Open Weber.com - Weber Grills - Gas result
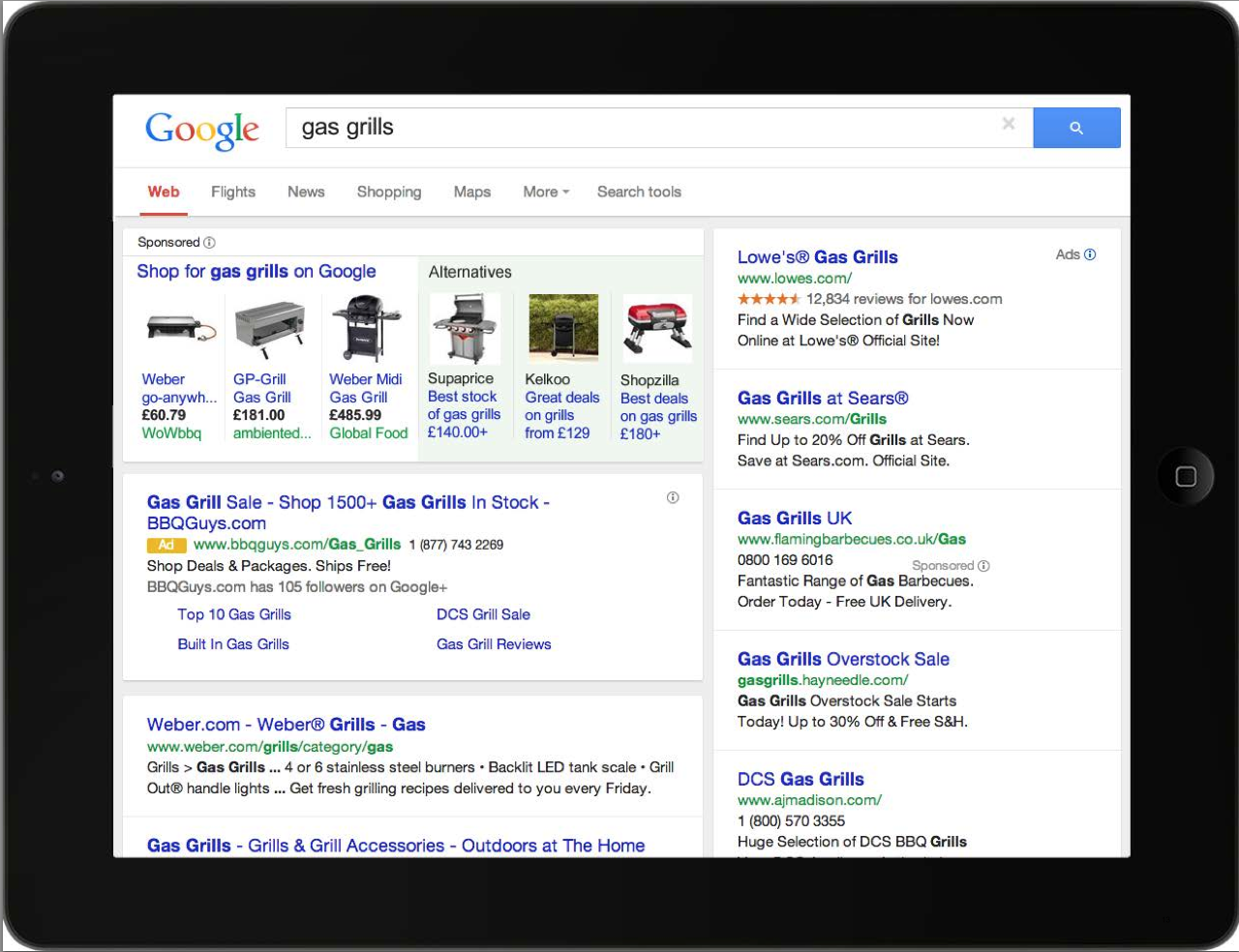This screenshot has height=952, width=1239. 287,725
